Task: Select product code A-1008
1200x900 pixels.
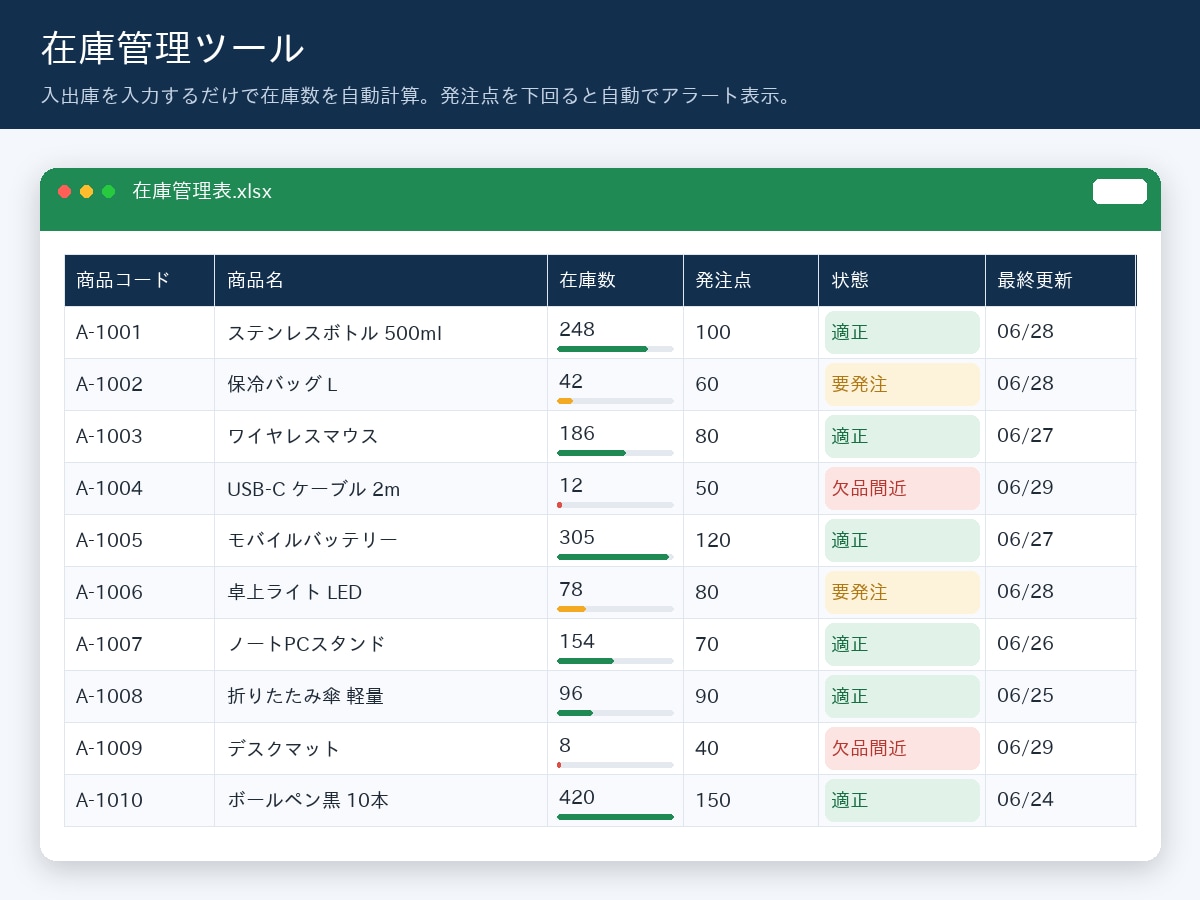Action: 110,697
